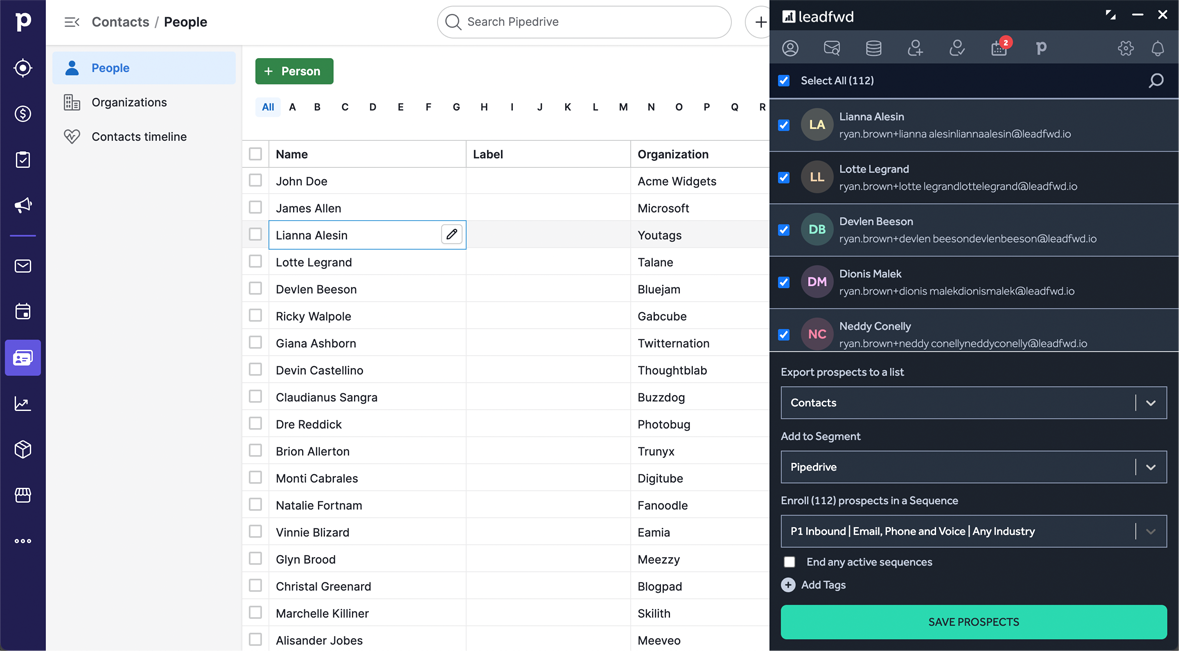Enable End any active sequences checkbox

coord(789,562)
